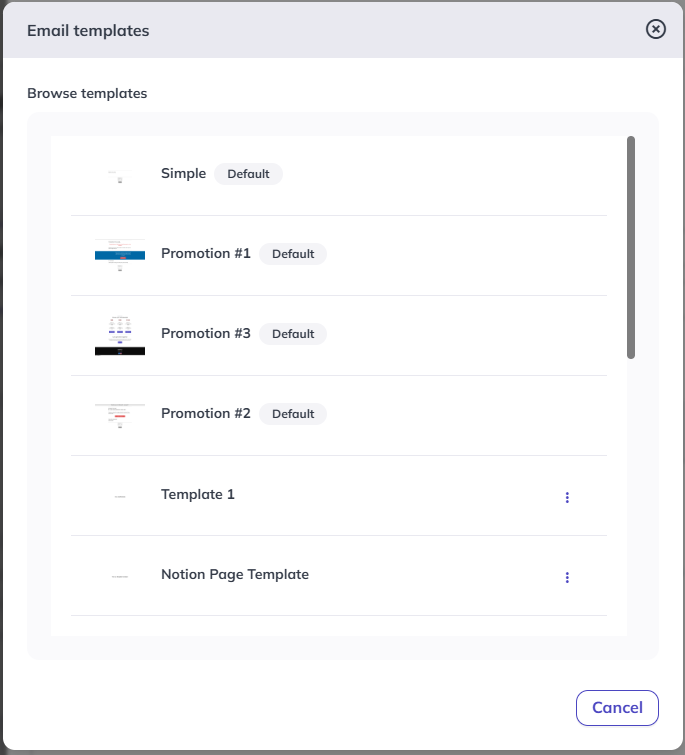
Task: Click the Promotion #1 preview thumbnail
Action: 120,255
